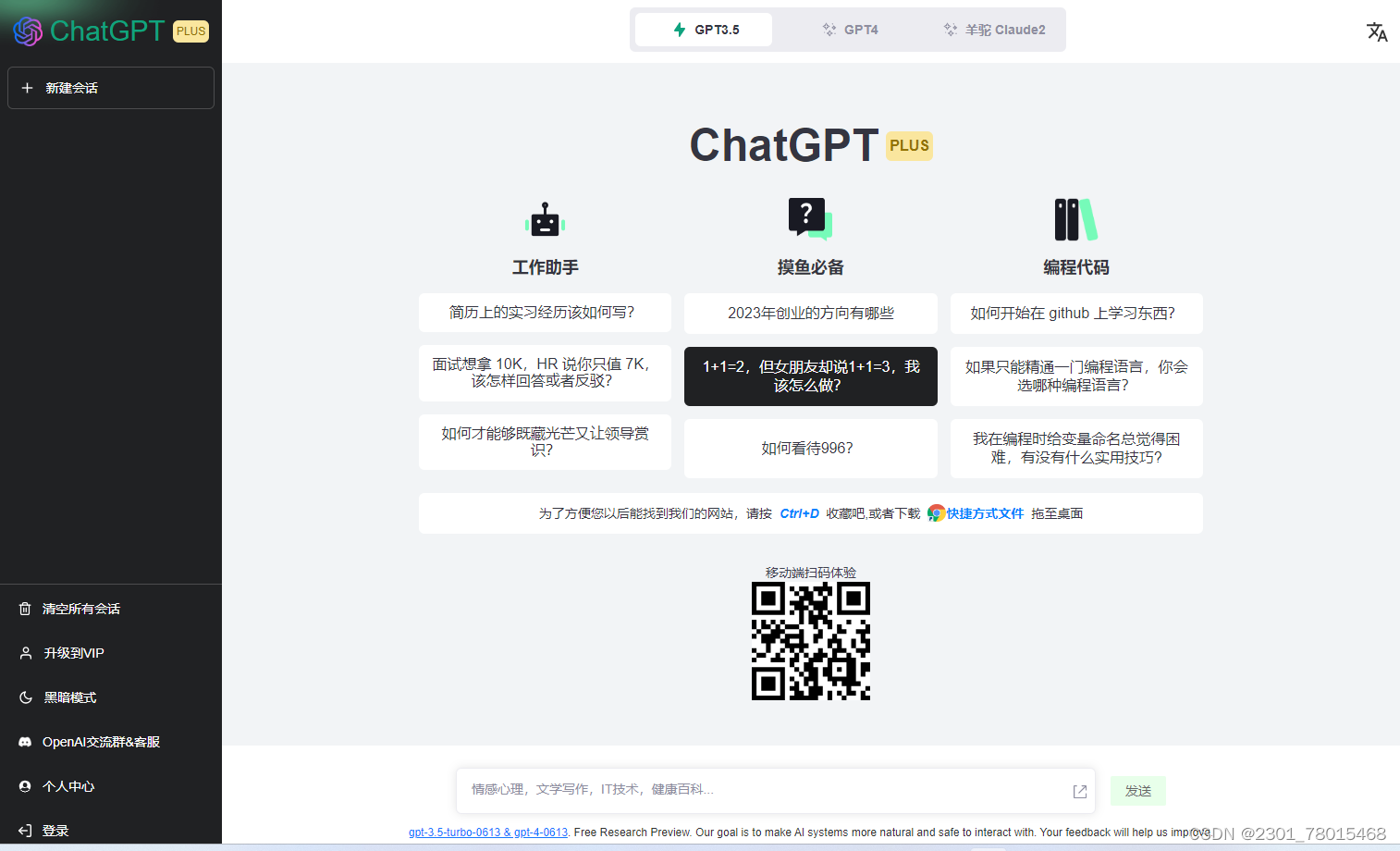Click the large ChatGPT main title
Screen dimensions: 1400x851
click(784, 145)
